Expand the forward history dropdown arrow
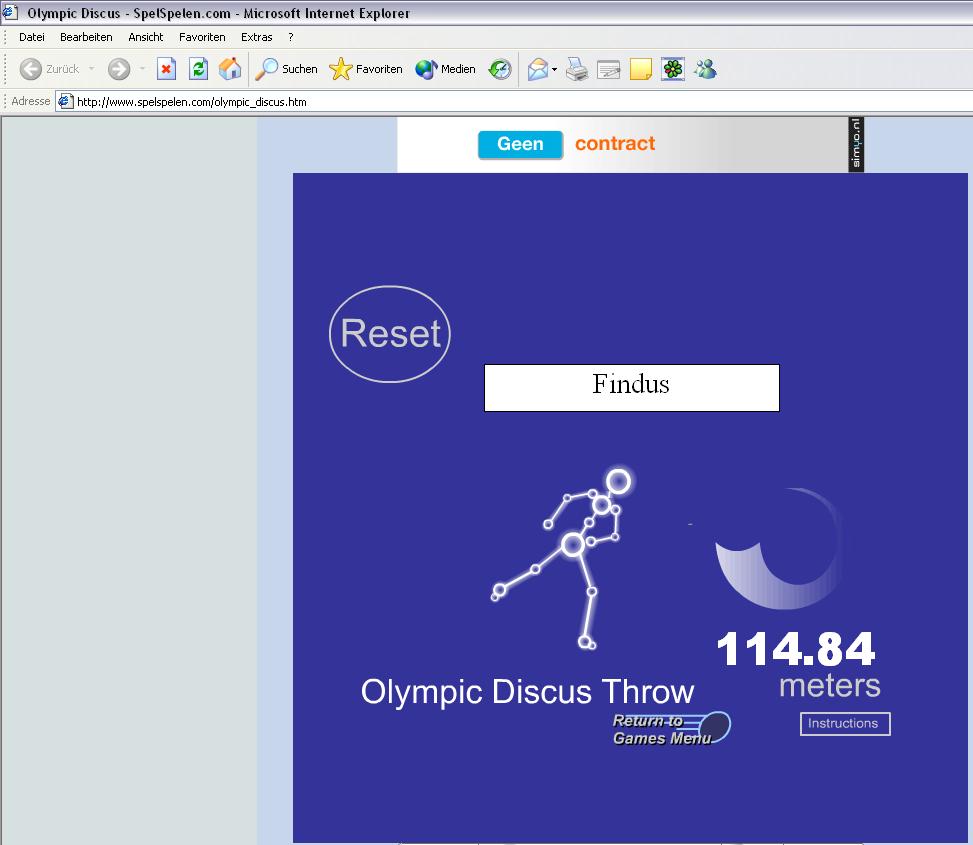Viewport: 973px width, 845px height. [142, 69]
